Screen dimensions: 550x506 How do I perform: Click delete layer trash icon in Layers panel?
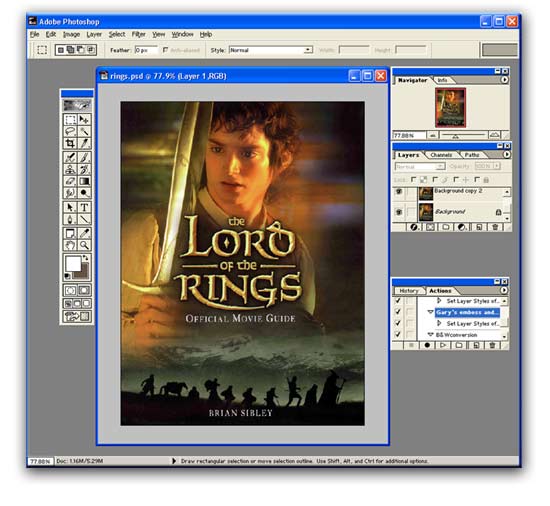point(495,227)
